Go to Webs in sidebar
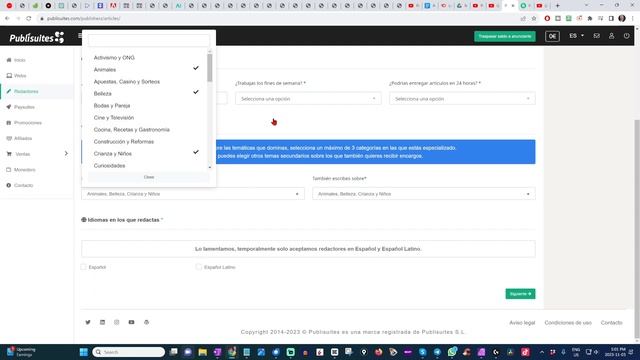Image resolution: width=640 pixels, height=360 pixels. 20,76
